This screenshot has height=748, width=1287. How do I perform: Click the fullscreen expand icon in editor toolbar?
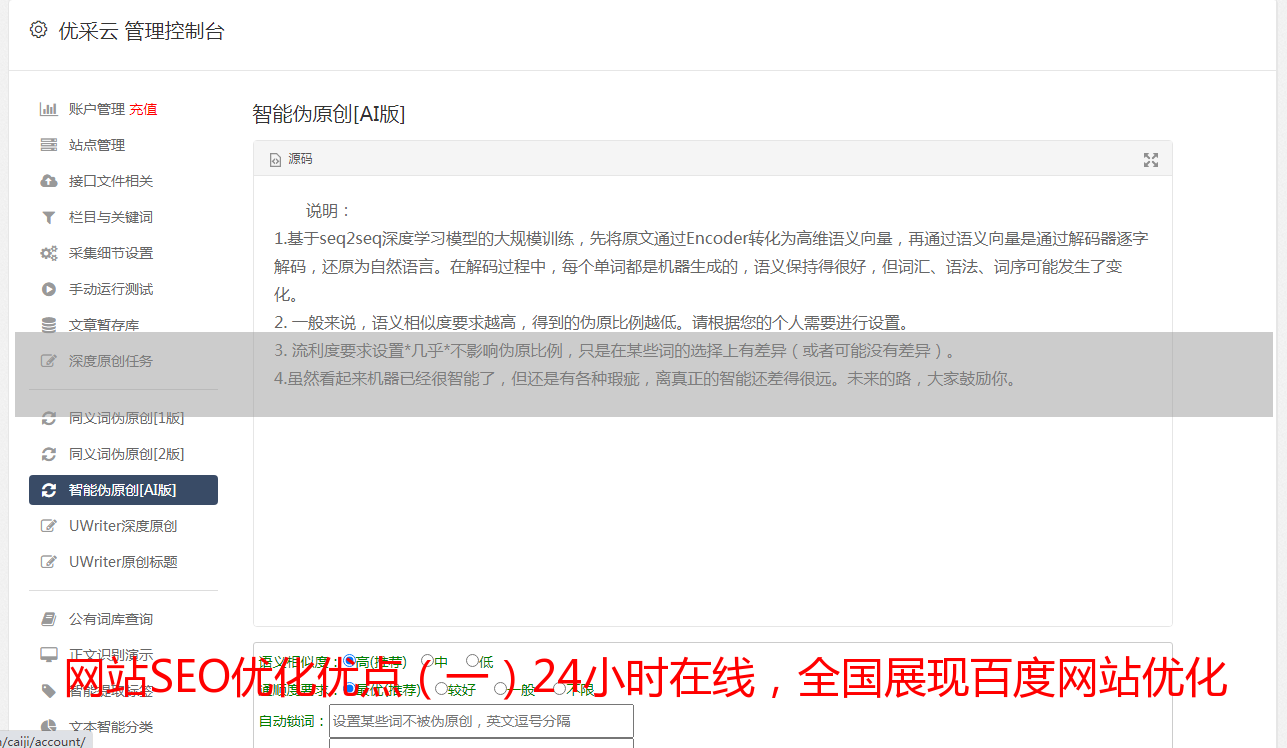pyautogui.click(x=1151, y=160)
